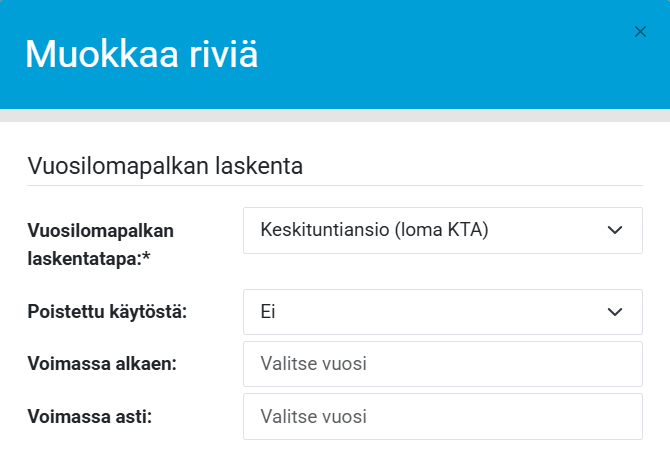Focus the Voimassa asti year field
Screen dimensions: 670x449
[442, 416]
